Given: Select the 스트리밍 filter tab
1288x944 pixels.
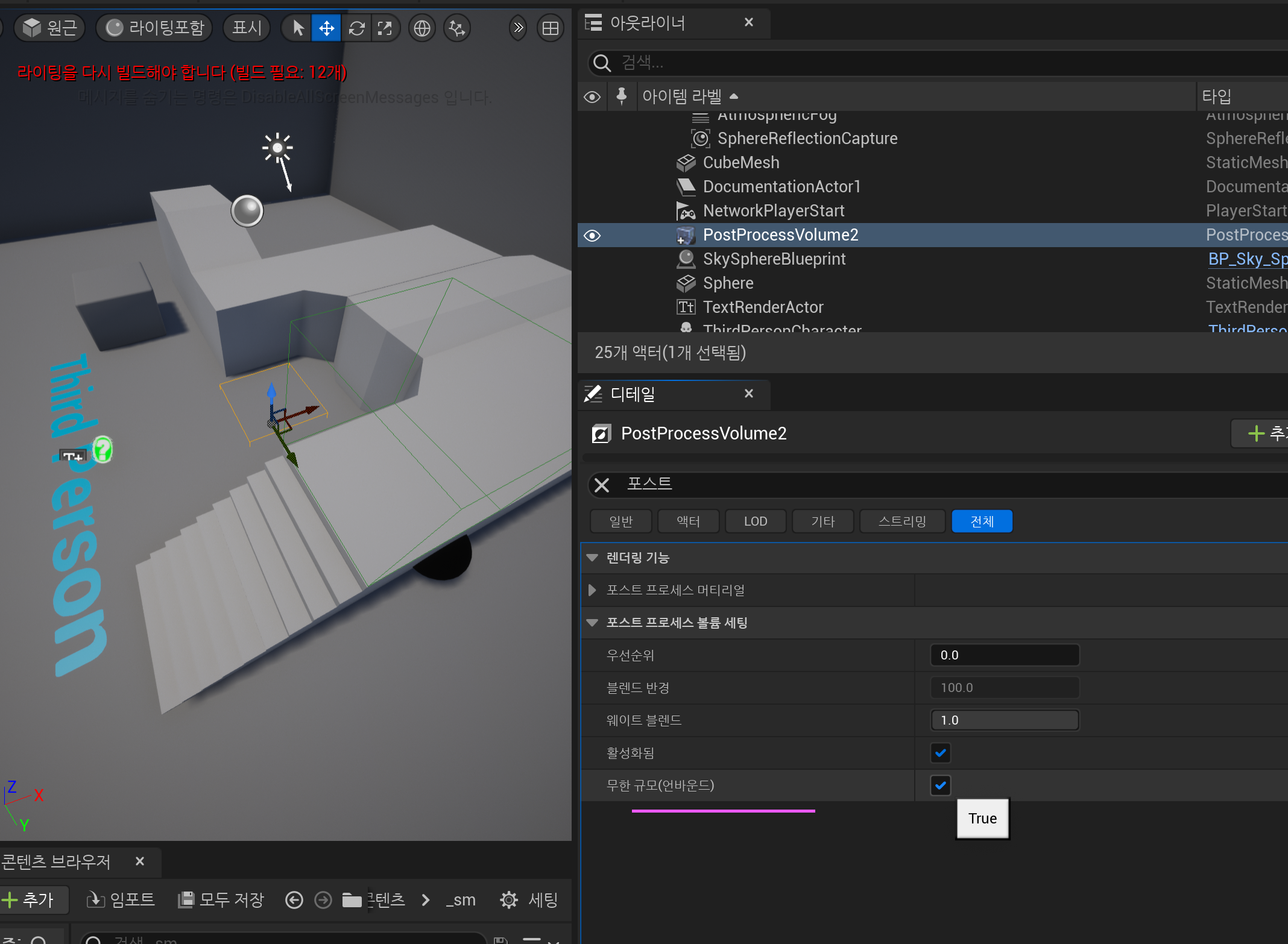Looking at the screenshot, I should pyautogui.click(x=902, y=521).
